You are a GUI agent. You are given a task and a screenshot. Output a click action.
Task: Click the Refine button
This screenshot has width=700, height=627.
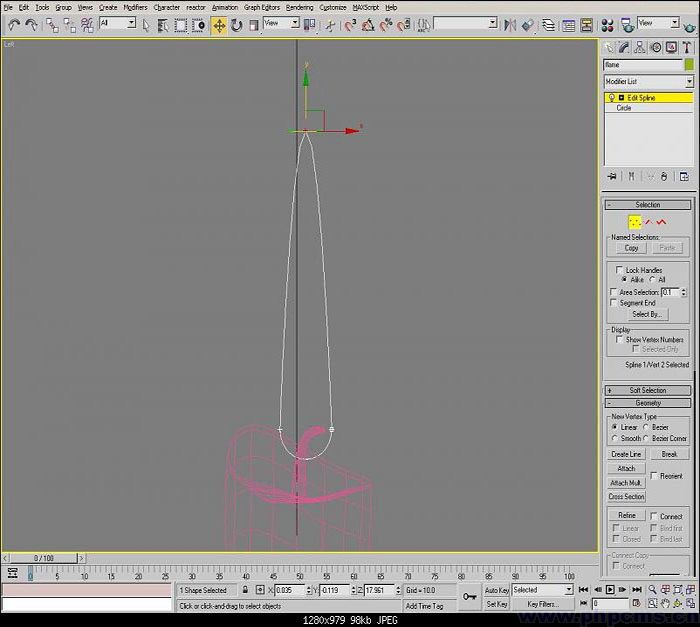pos(626,515)
